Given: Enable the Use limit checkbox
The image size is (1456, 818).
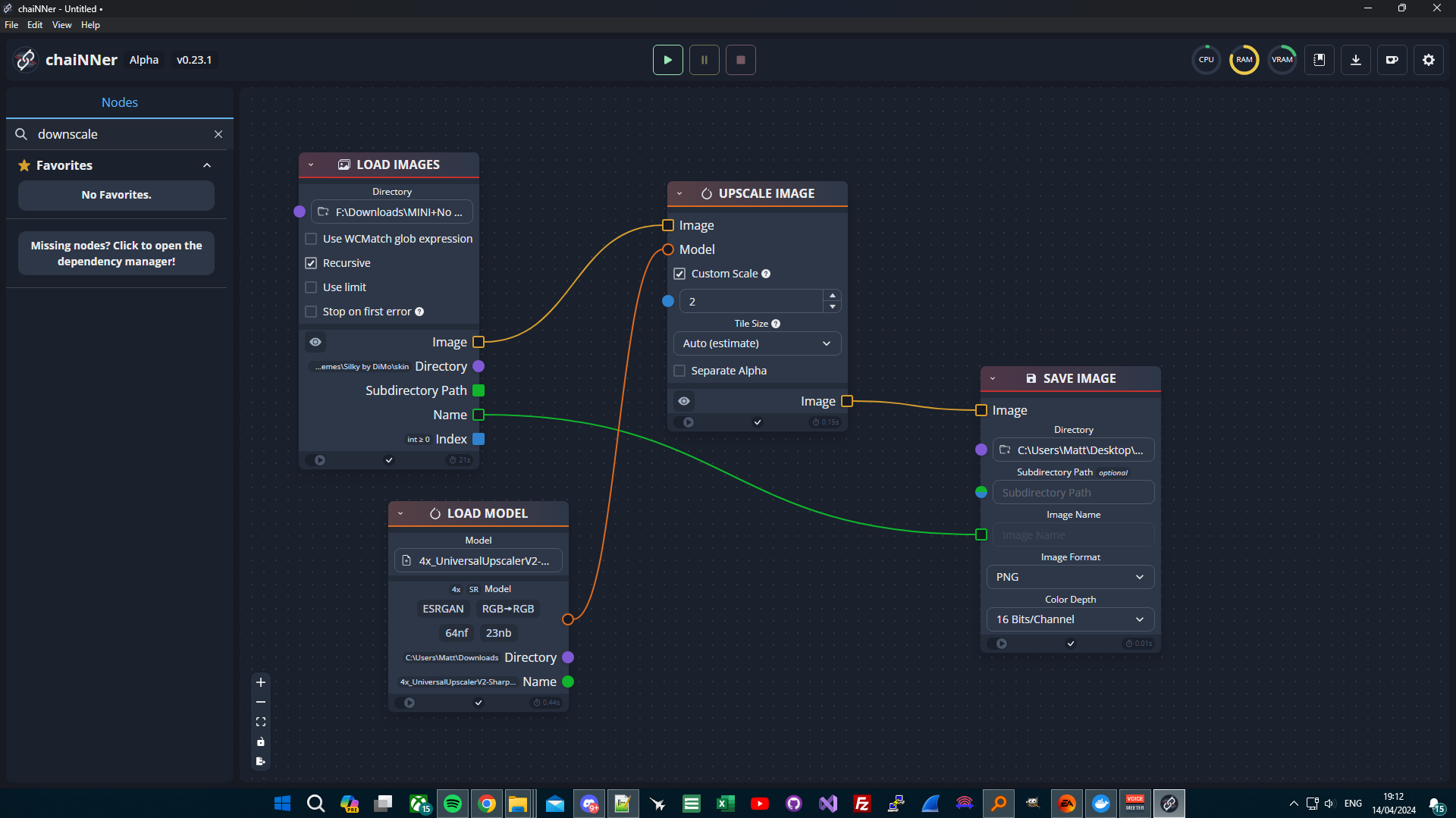Looking at the screenshot, I should [311, 287].
